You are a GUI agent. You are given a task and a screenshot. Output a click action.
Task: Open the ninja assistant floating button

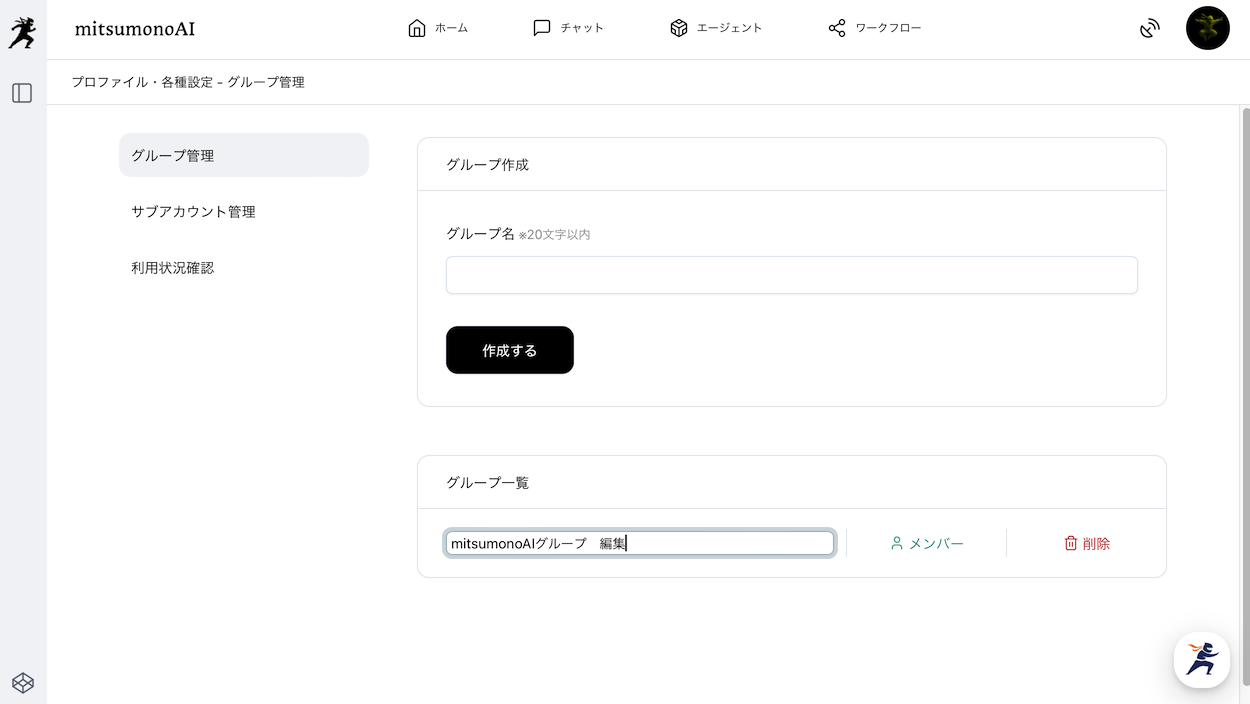[1202, 660]
